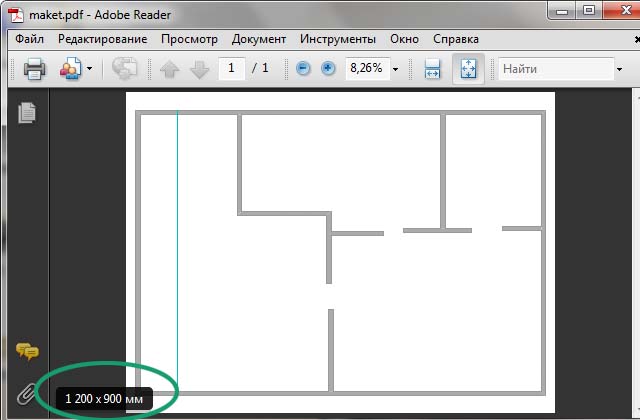
Task: Click the current page number field
Action: tap(232, 69)
